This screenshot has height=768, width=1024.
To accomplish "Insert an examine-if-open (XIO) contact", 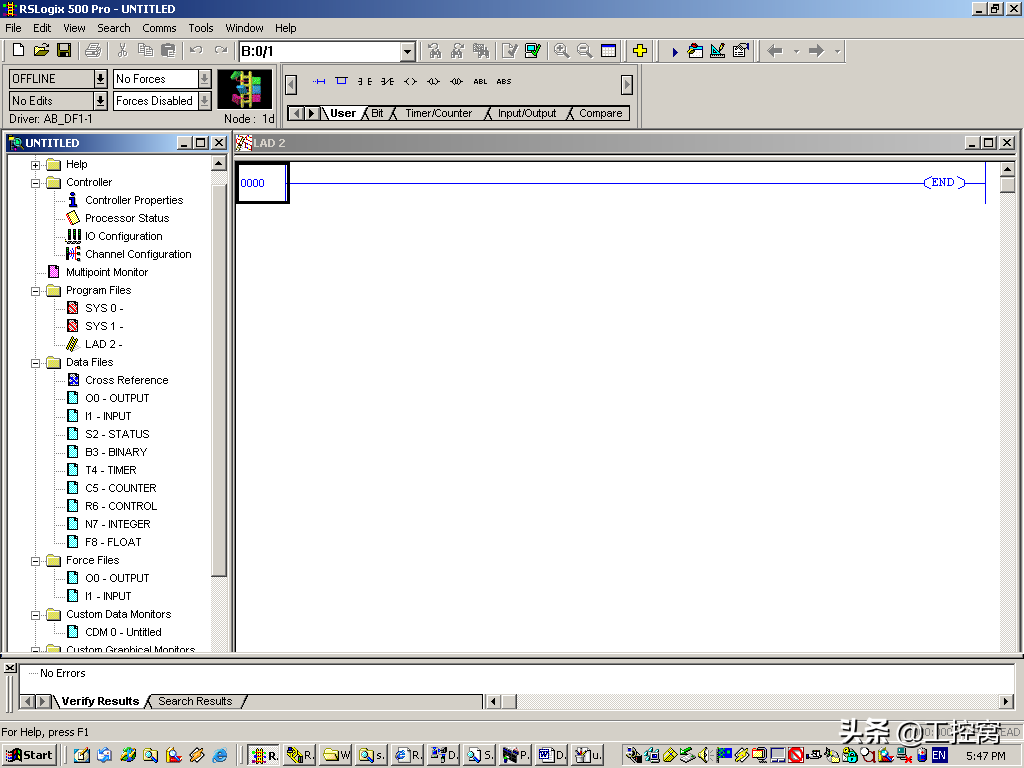I will coord(387,82).
